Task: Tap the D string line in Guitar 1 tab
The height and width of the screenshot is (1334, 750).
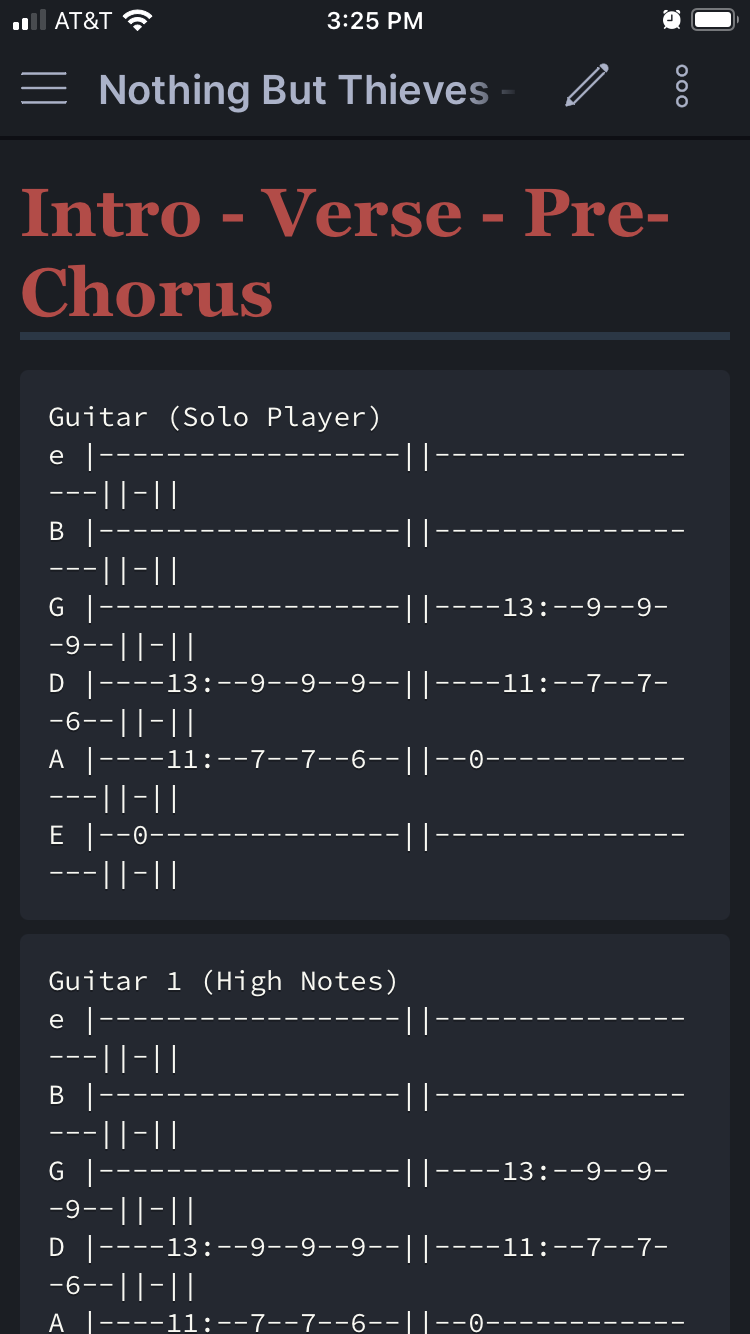Action: pos(367,1266)
